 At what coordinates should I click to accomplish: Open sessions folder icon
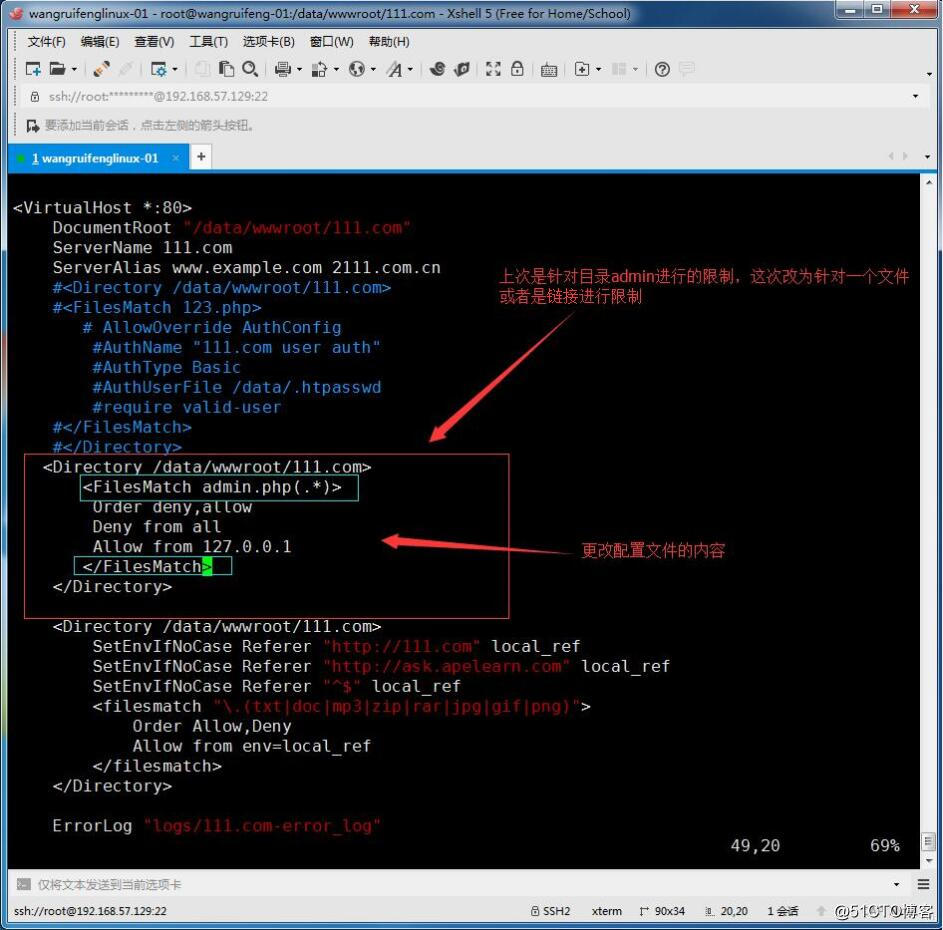point(57,69)
